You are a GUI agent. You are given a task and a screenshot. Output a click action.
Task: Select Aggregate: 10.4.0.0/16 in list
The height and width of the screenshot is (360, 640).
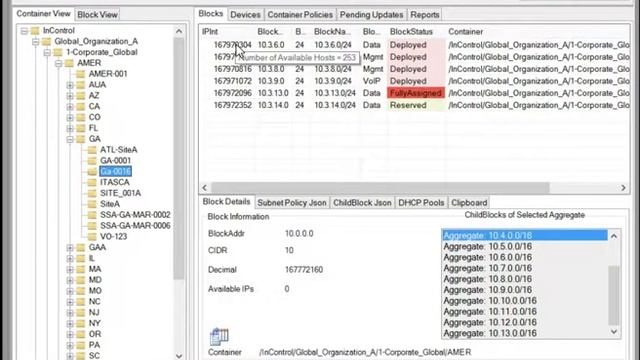[525, 236]
